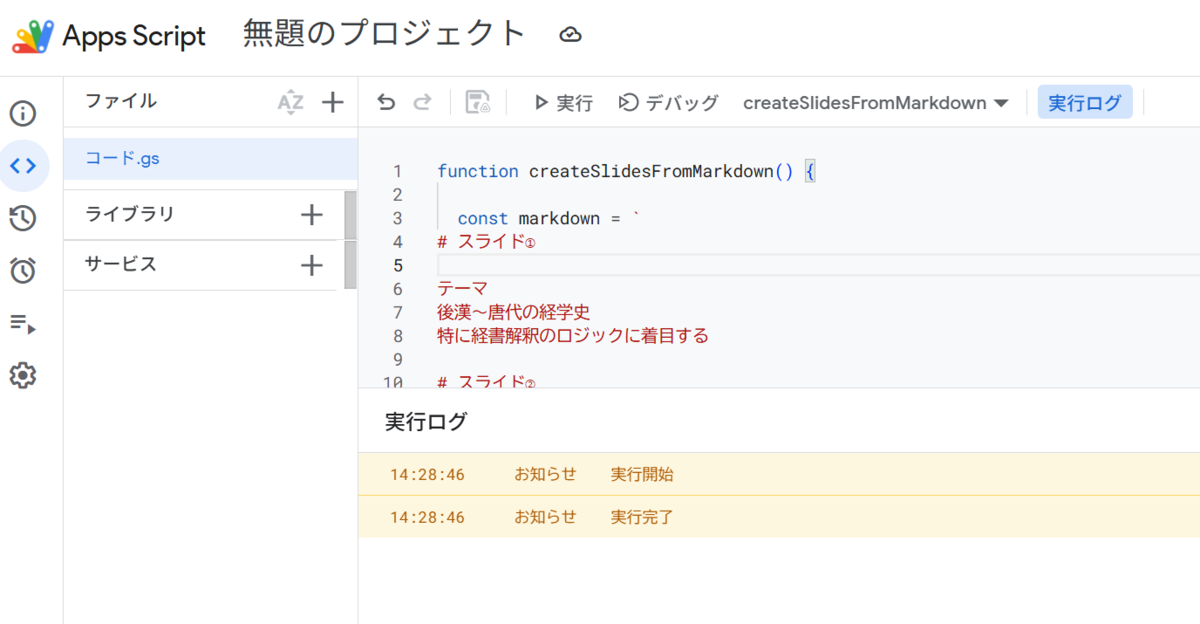Click the Redo arrow in toolbar
The image size is (1200, 624).
tap(423, 102)
